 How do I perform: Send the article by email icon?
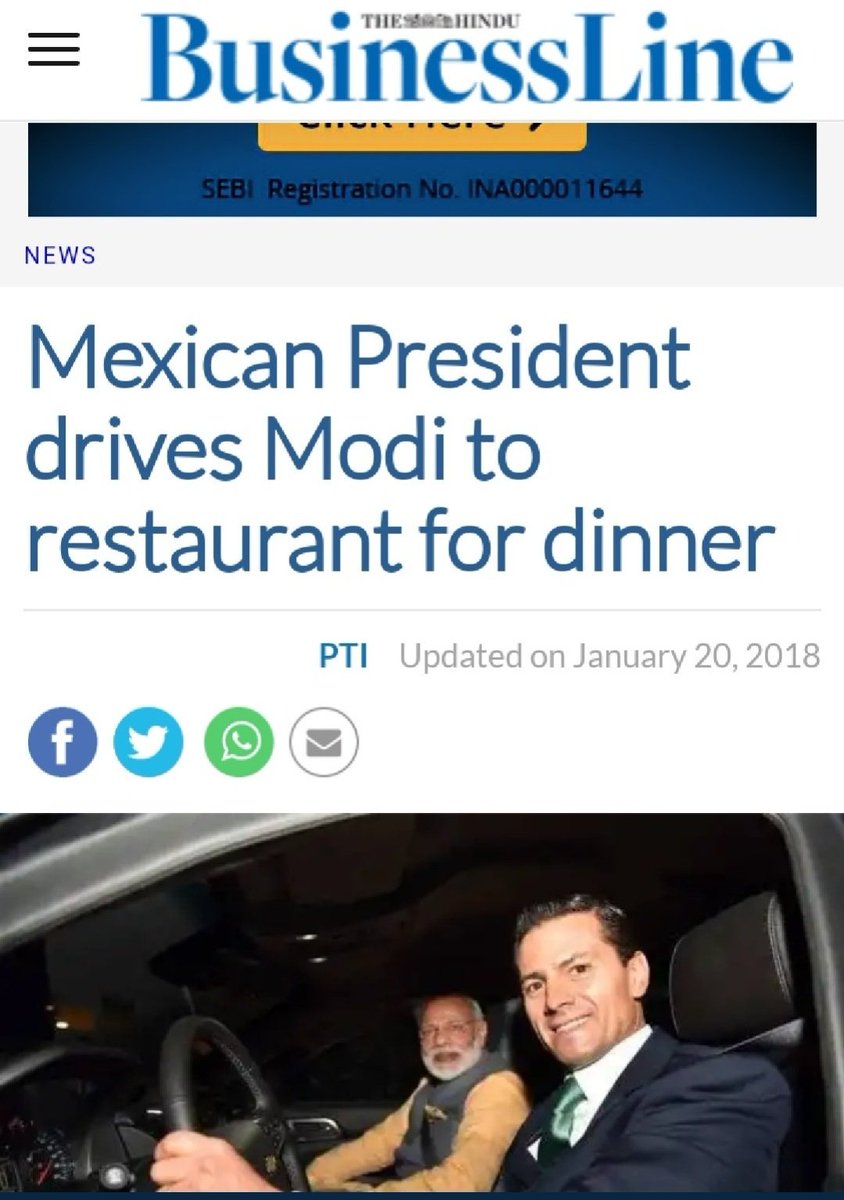(x=324, y=743)
